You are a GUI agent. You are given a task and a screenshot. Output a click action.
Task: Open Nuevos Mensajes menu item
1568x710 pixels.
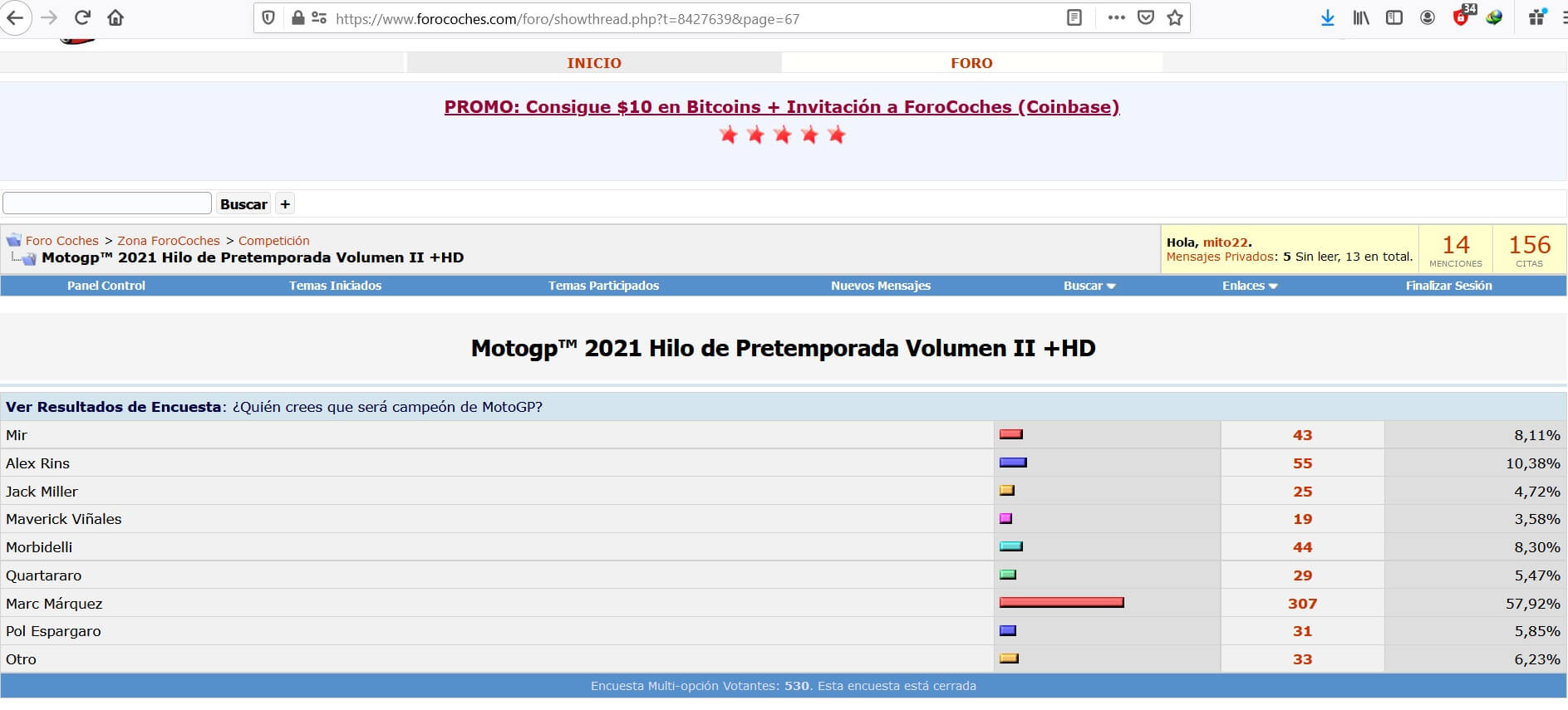pos(881,286)
